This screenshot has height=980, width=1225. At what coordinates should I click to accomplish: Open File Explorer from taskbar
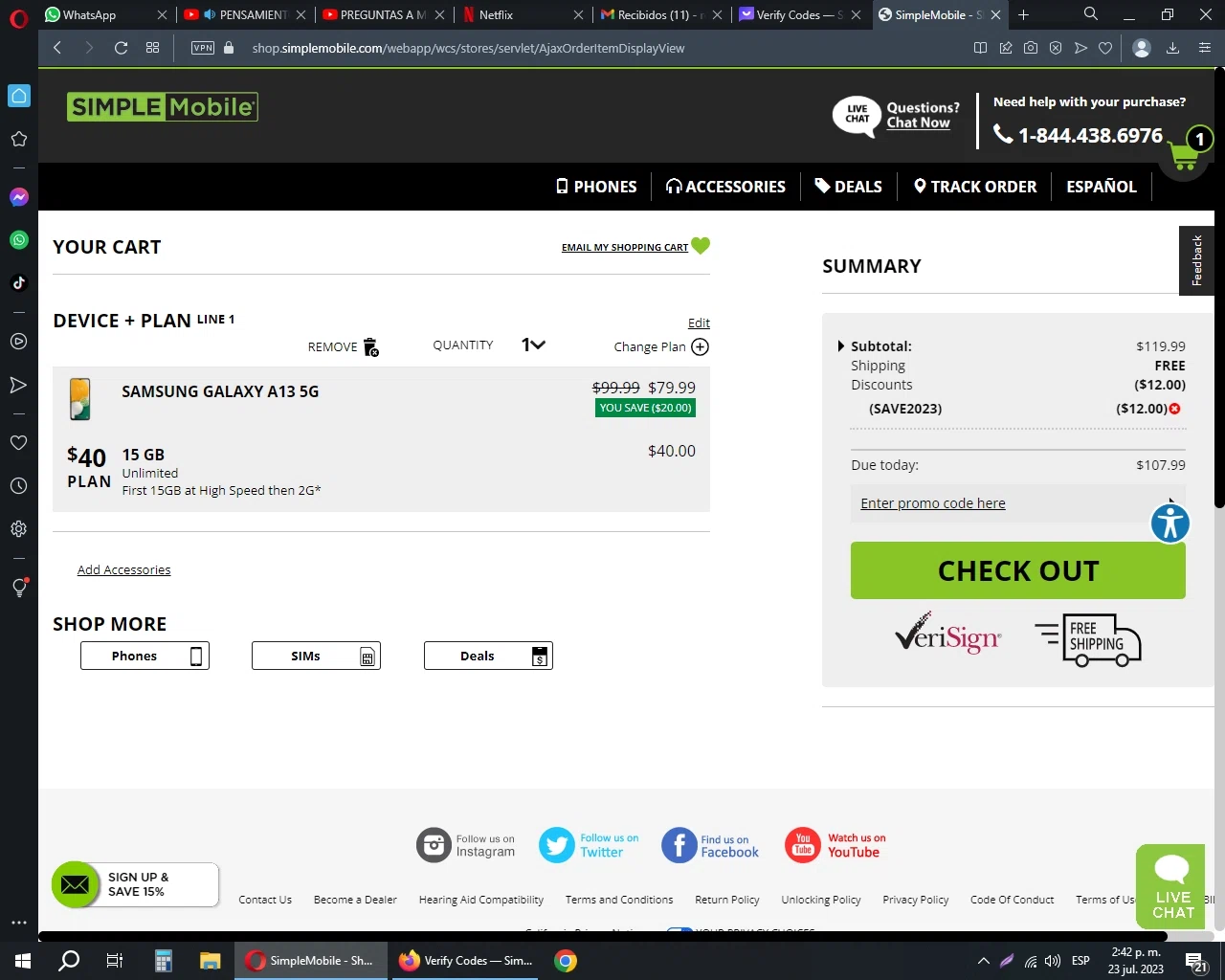click(x=211, y=961)
